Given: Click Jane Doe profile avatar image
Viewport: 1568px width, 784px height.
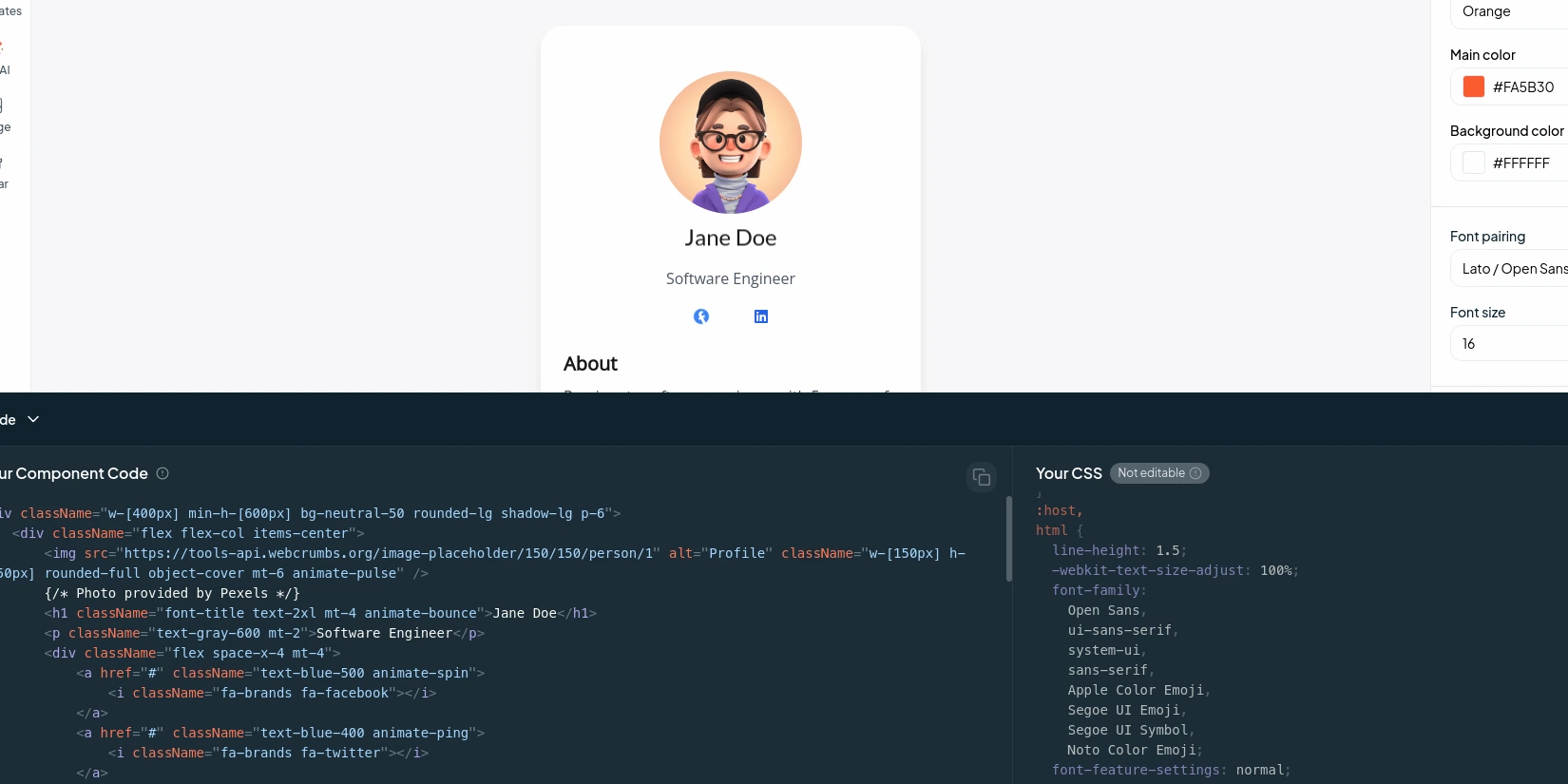Looking at the screenshot, I should point(731,143).
